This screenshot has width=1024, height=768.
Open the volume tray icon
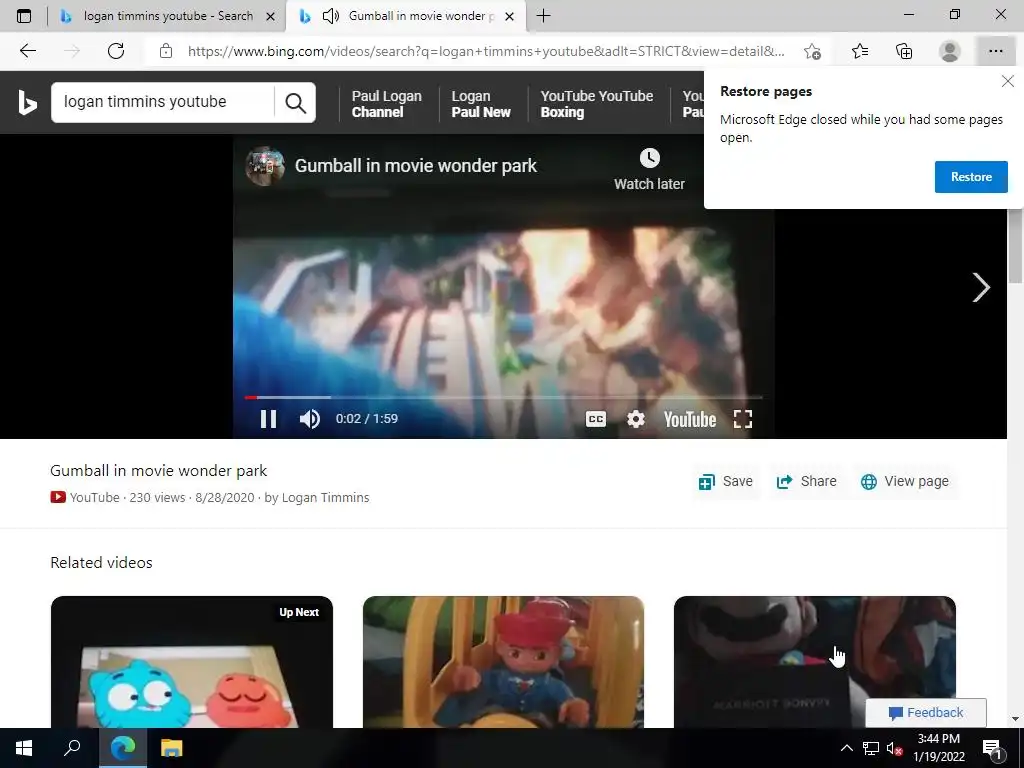pyautogui.click(x=894, y=748)
